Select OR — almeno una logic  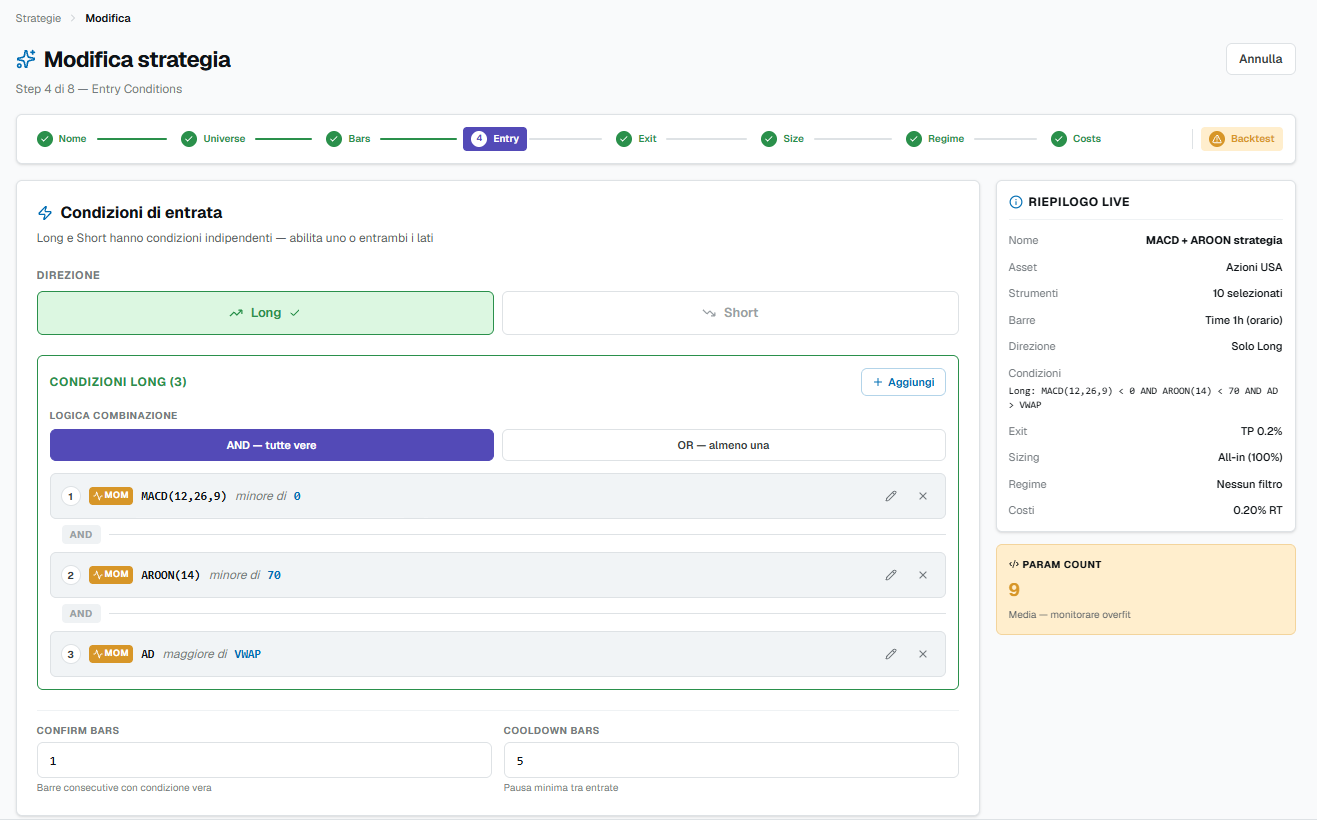(x=723, y=445)
